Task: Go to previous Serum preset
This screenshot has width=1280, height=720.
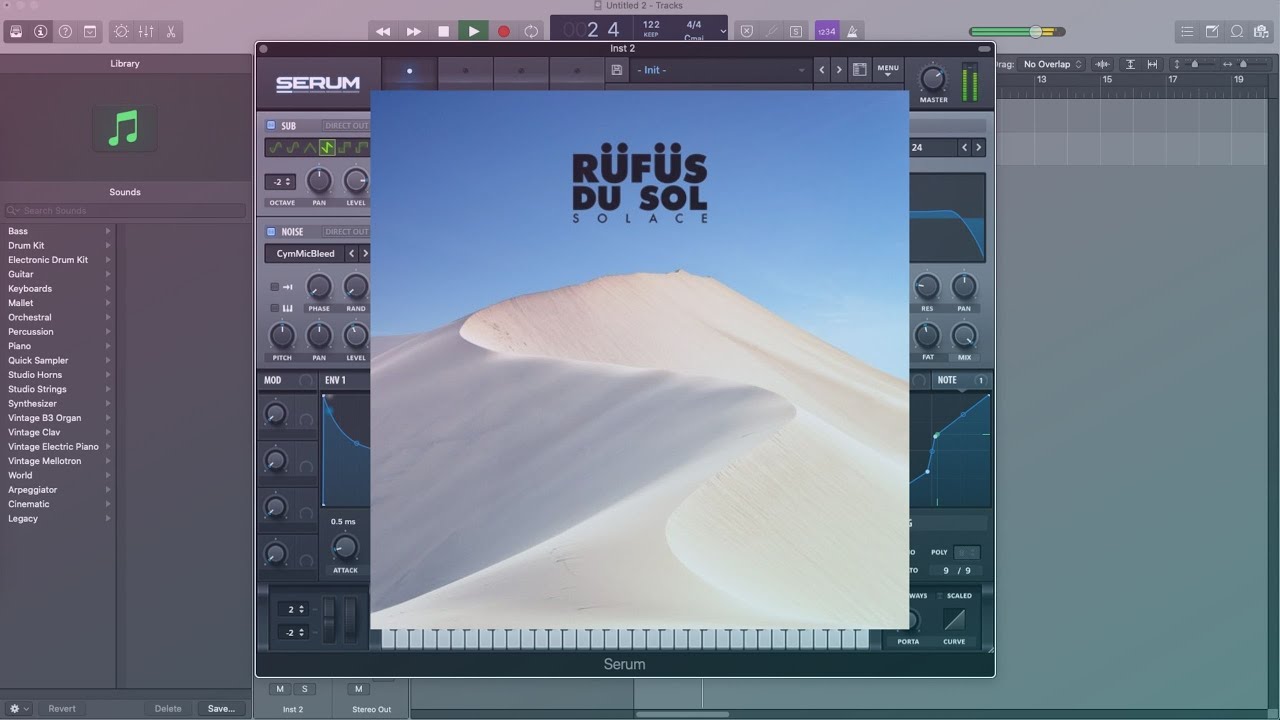Action: pyautogui.click(x=822, y=70)
